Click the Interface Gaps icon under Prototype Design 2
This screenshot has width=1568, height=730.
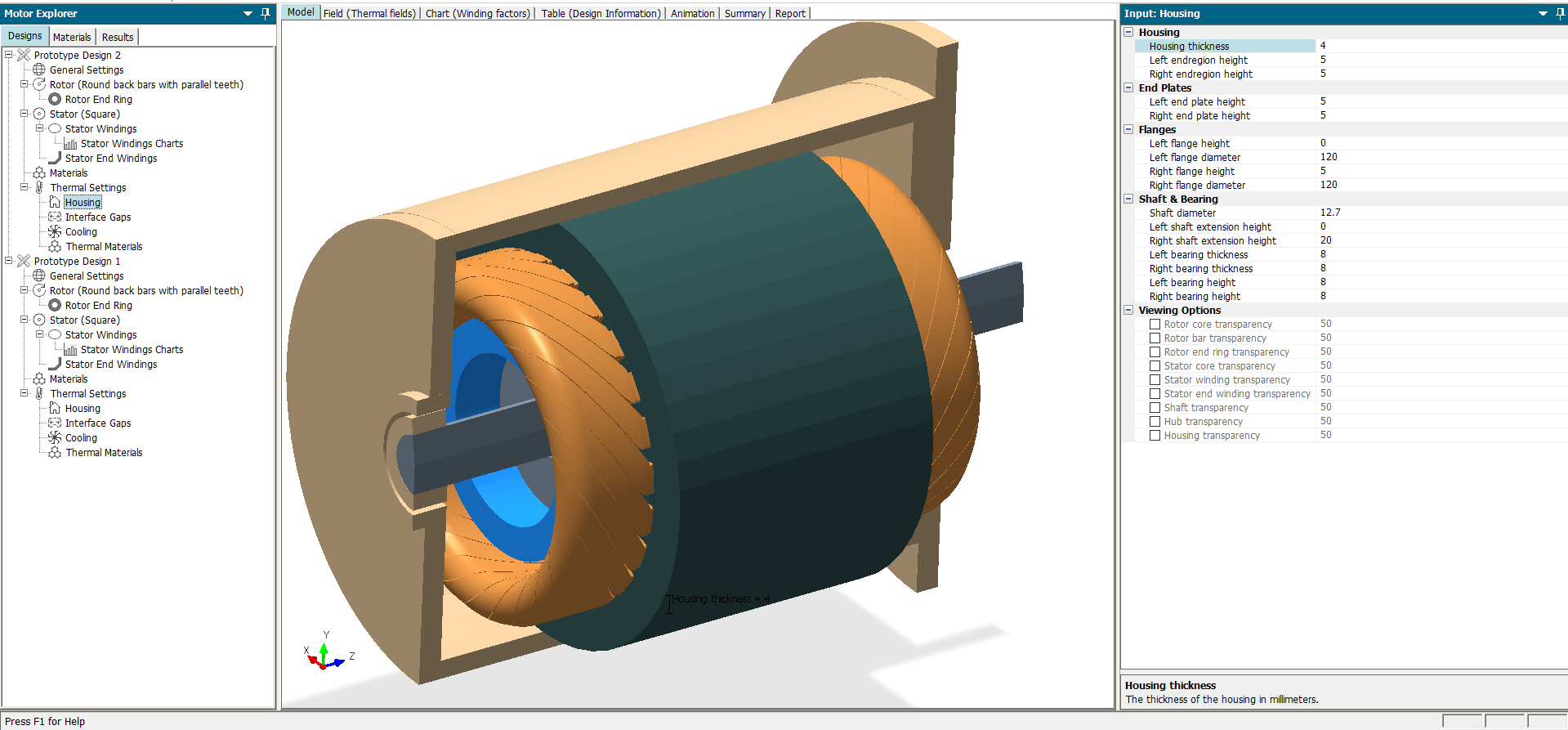(55, 217)
